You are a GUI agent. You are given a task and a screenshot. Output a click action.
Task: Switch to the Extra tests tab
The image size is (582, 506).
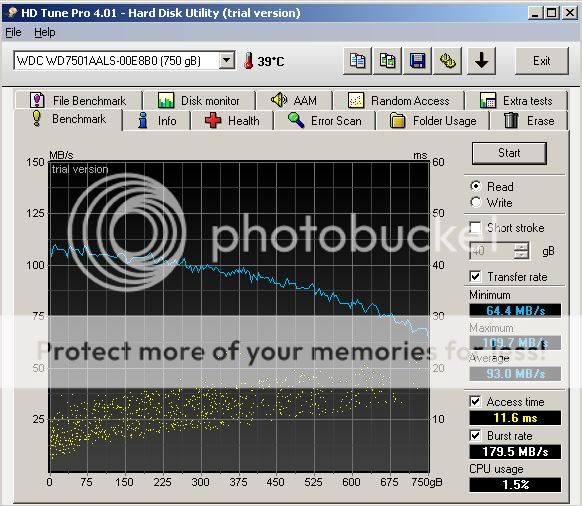point(516,101)
